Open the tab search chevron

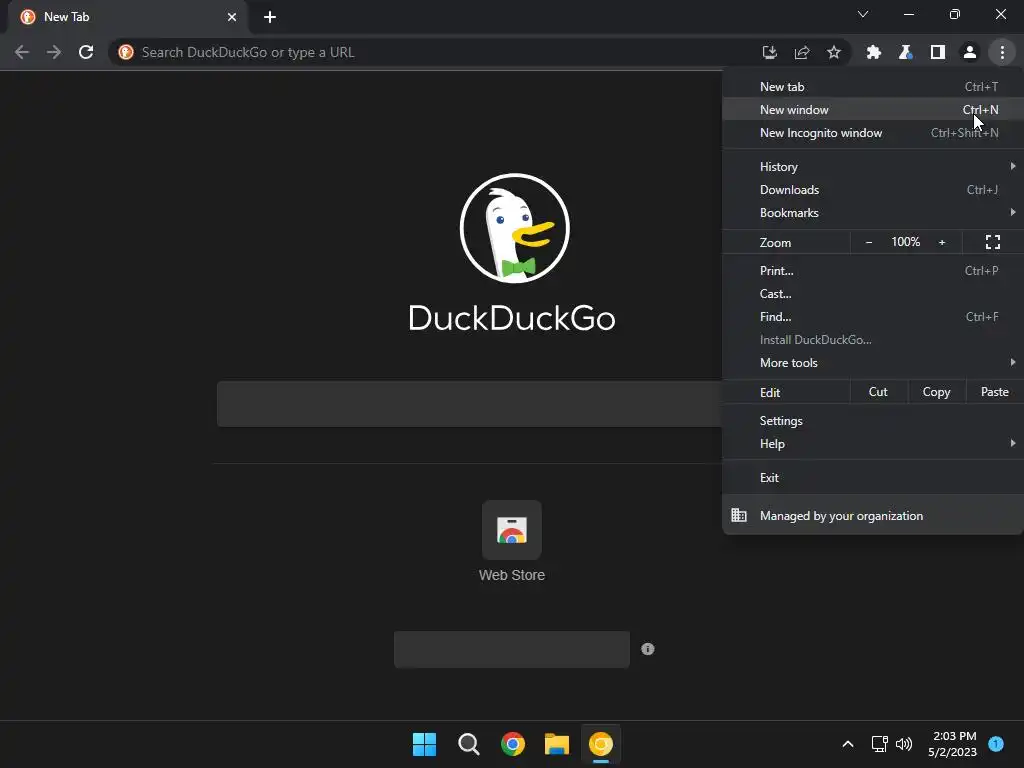(863, 14)
